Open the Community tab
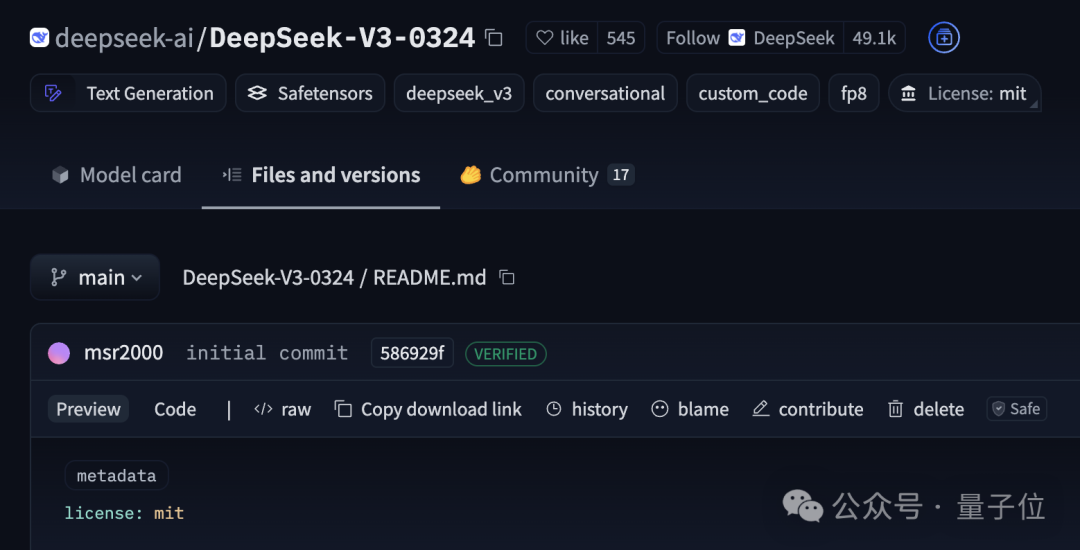This screenshot has width=1080, height=550. 546,175
